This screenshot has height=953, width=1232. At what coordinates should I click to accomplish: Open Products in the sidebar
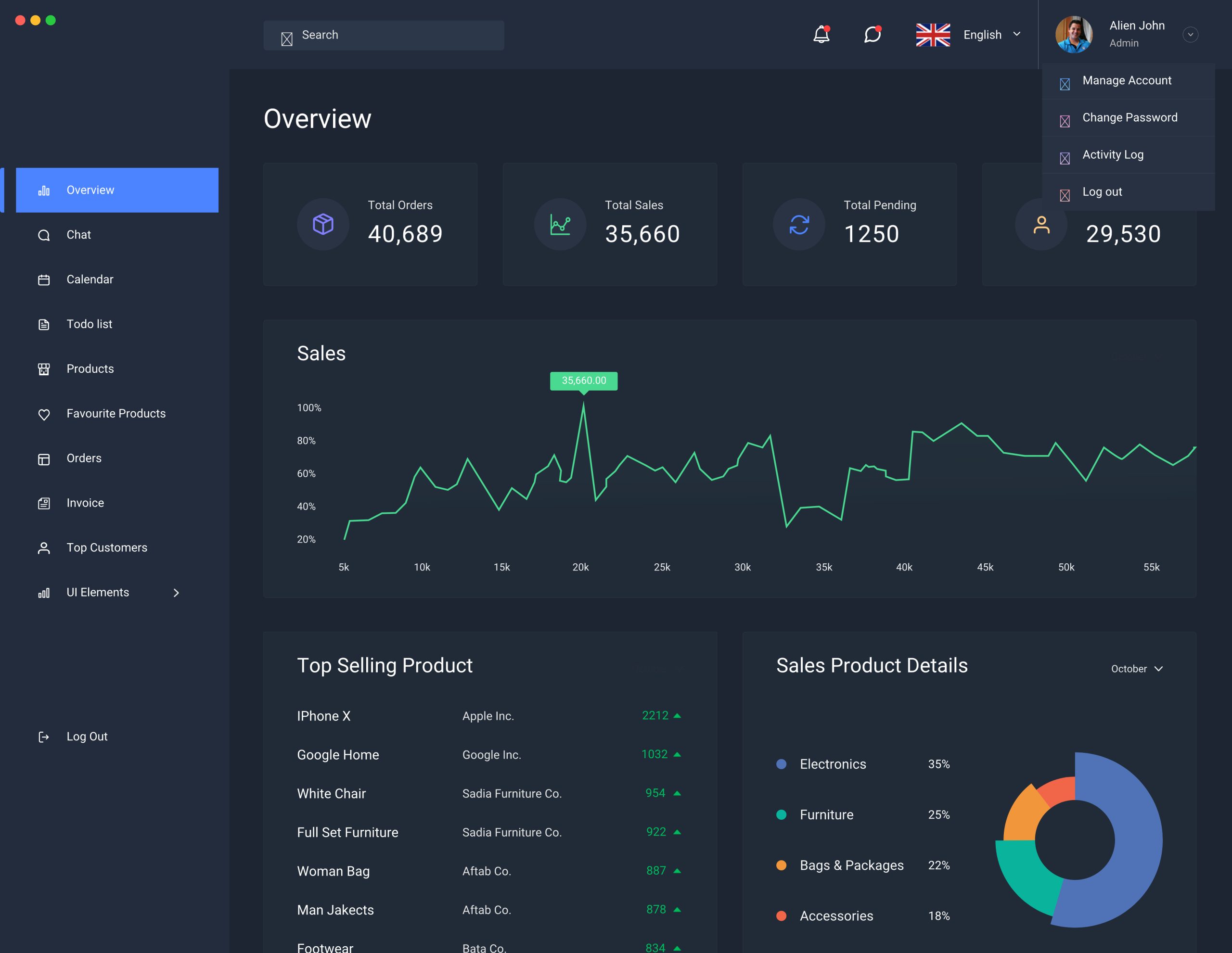pyautogui.click(x=117, y=369)
